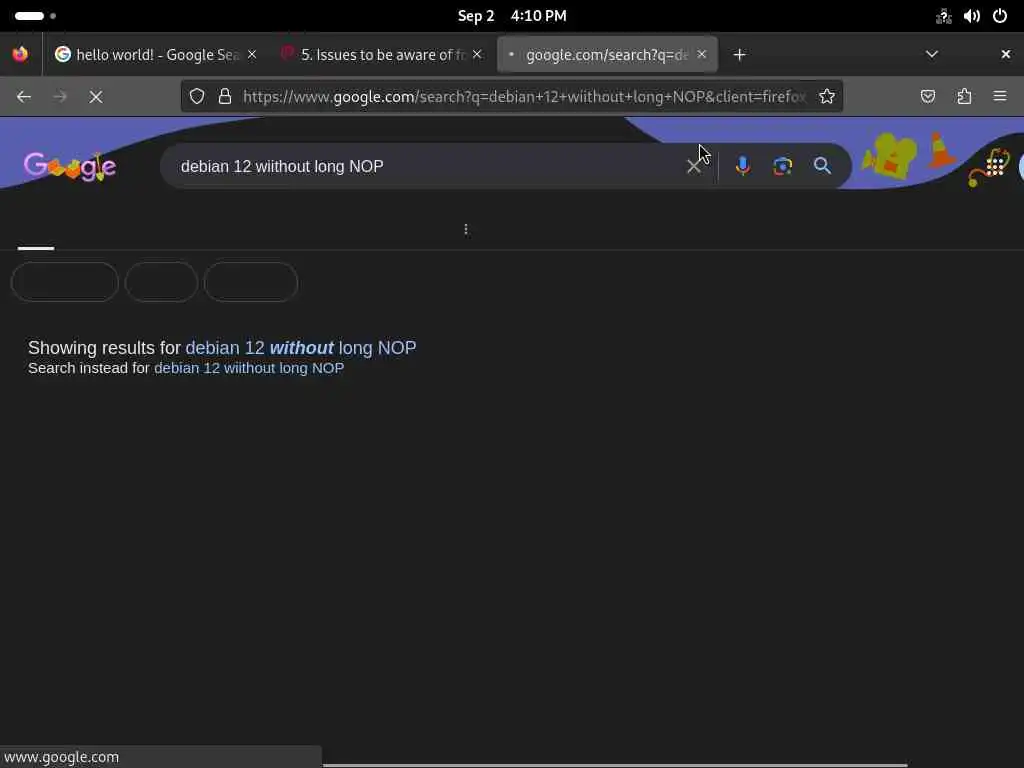Go back to the previous page
The width and height of the screenshot is (1024, 768).
[24, 97]
